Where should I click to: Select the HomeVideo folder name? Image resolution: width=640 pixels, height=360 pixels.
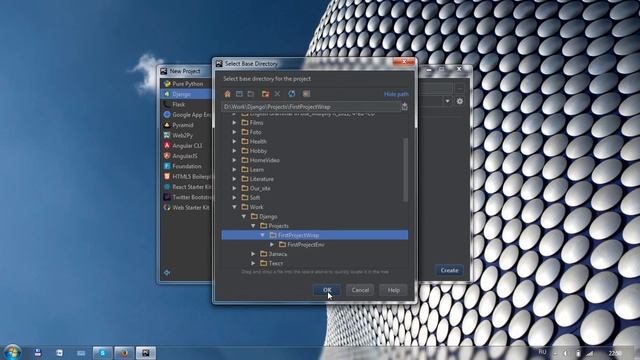264,160
